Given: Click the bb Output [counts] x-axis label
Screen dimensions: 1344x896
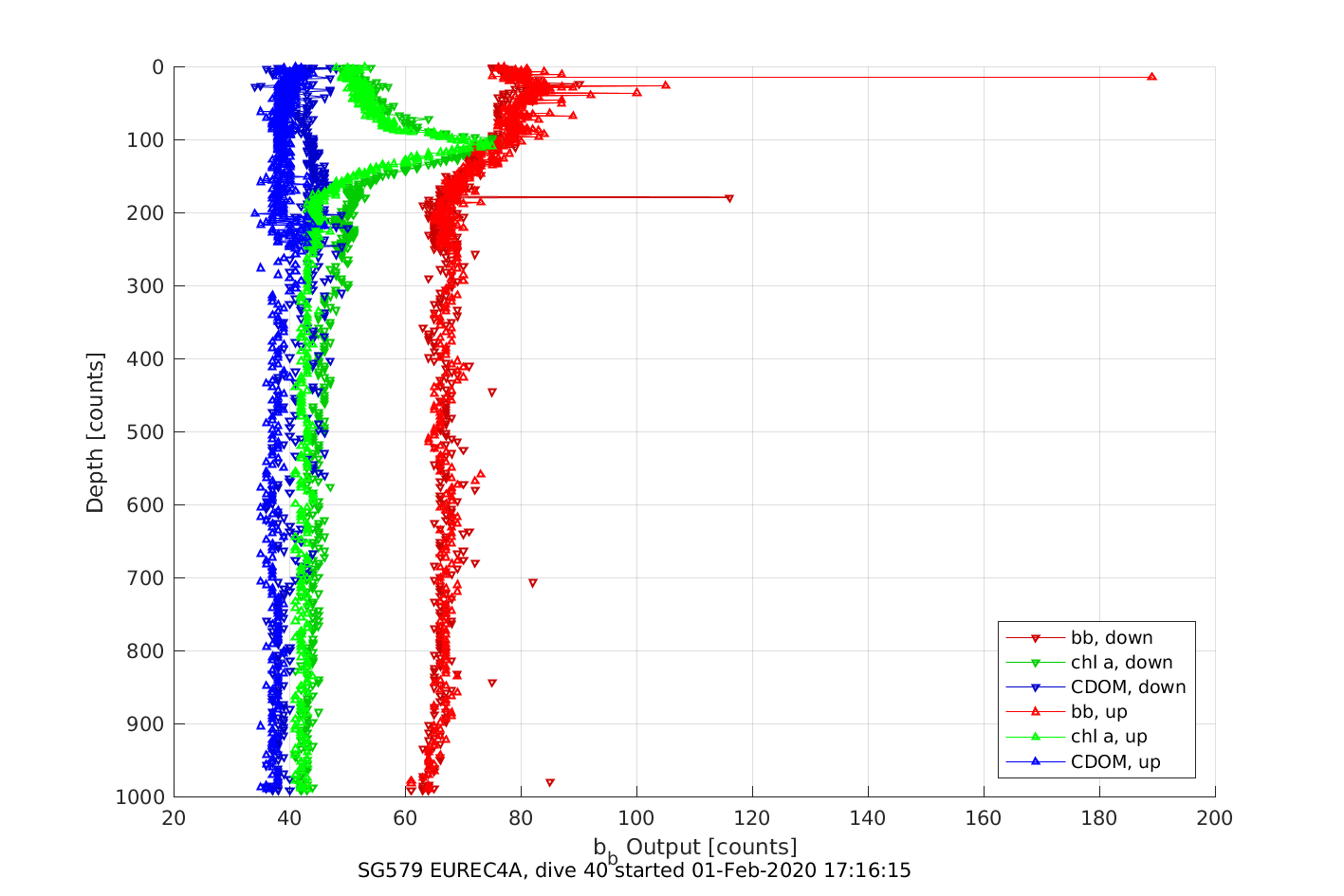Looking at the screenshot, I should tap(695, 849).
